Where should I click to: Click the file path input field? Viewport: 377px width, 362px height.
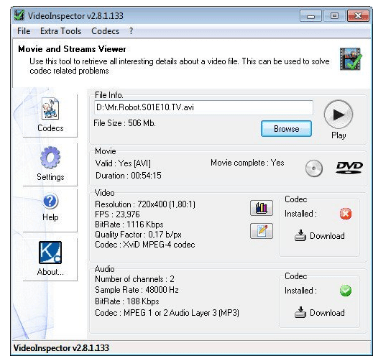pos(203,107)
